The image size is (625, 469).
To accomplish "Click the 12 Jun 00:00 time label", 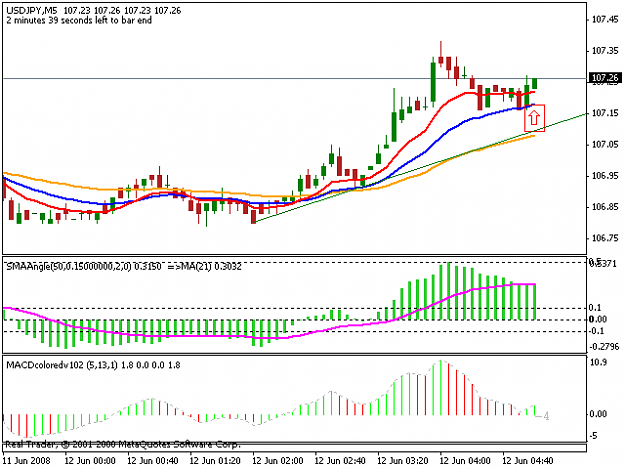I will [90, 461].
